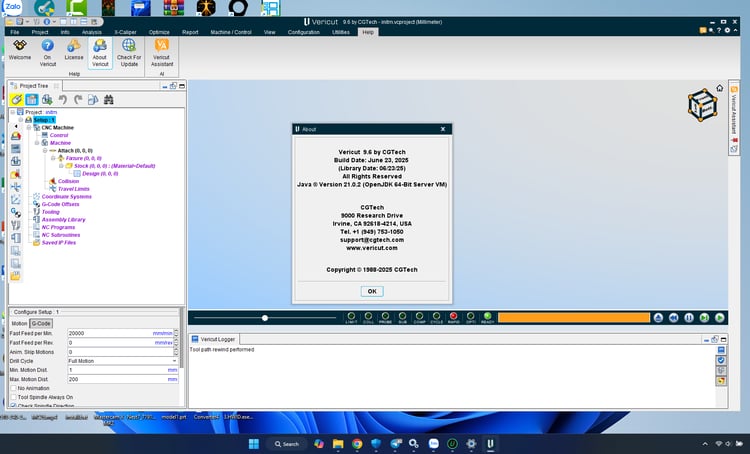Image resolution: width=750 pixels, height=454 pixels.
Task: Open the Optimize ribbon tab
Action: pos(159,32)
